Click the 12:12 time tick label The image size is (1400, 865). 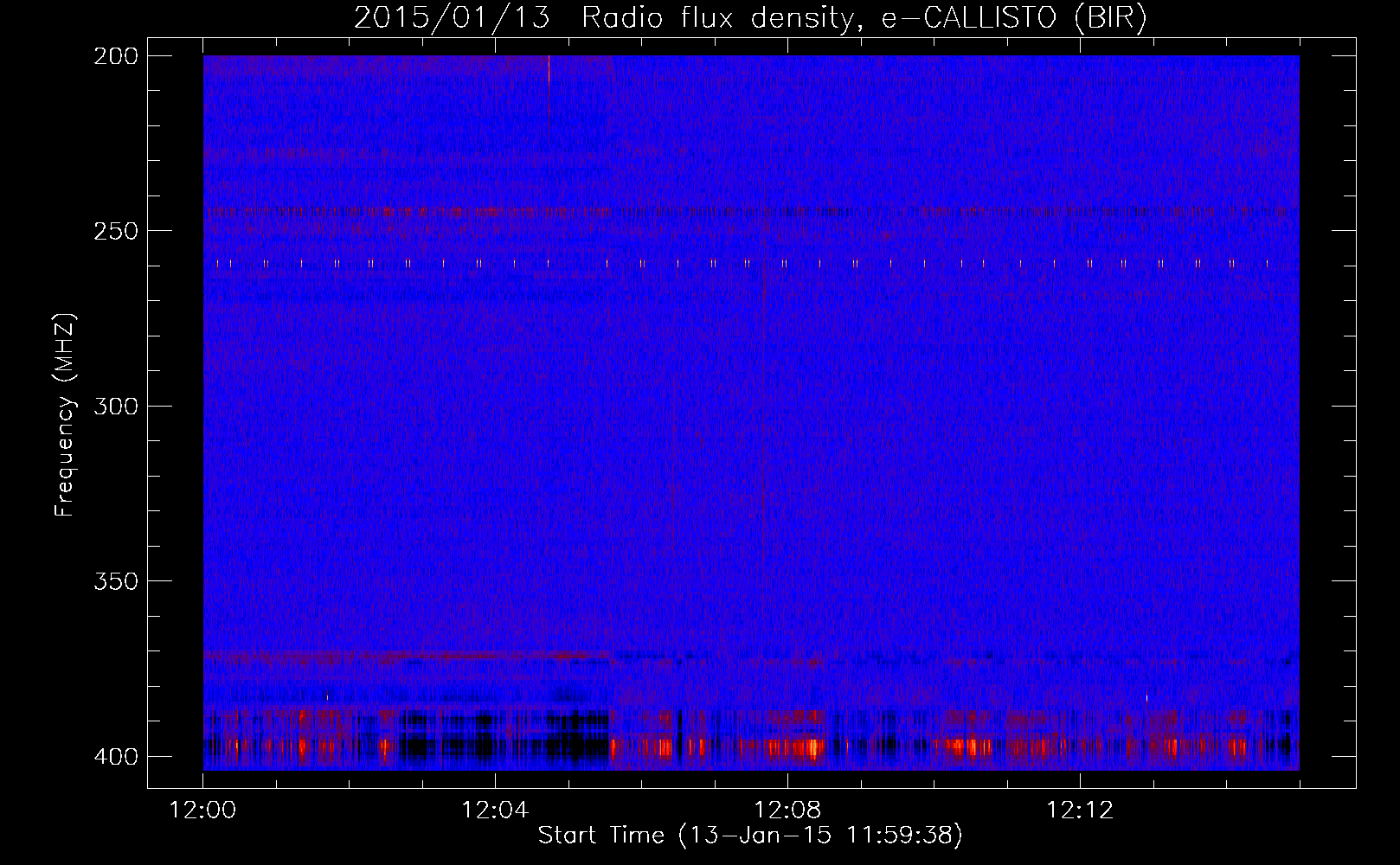pos(1080,811)
